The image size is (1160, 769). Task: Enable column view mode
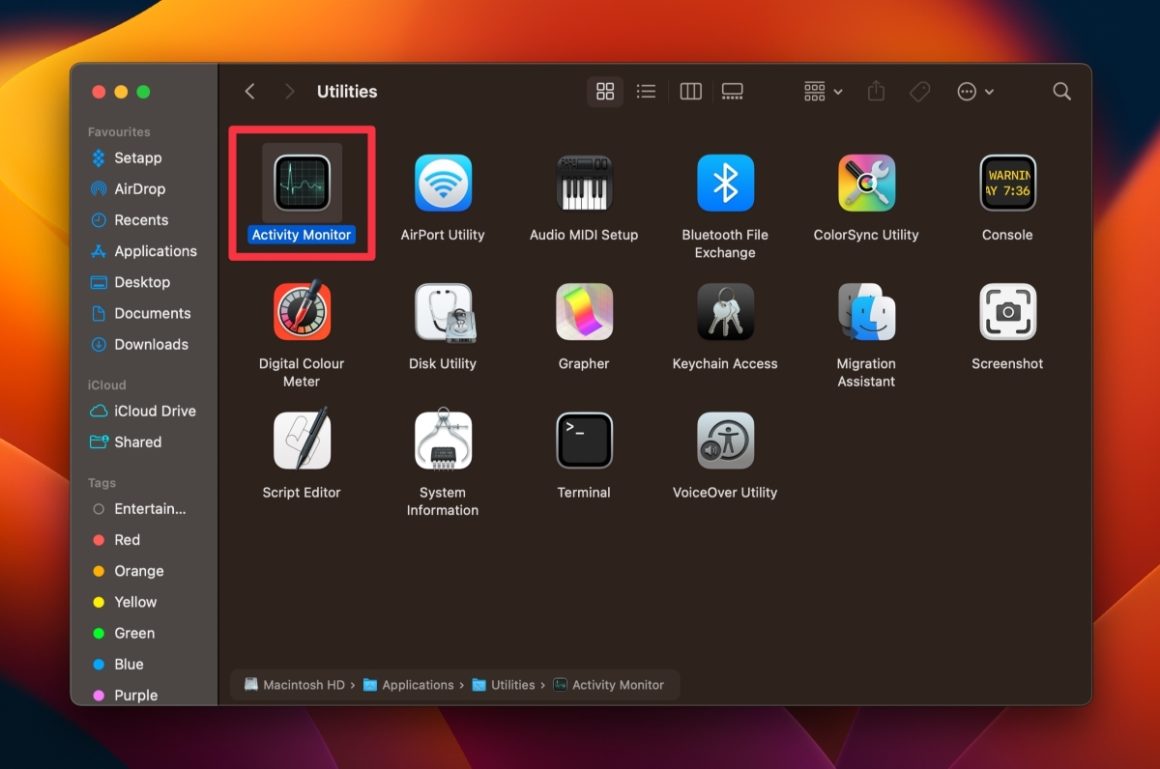point(690,91)
